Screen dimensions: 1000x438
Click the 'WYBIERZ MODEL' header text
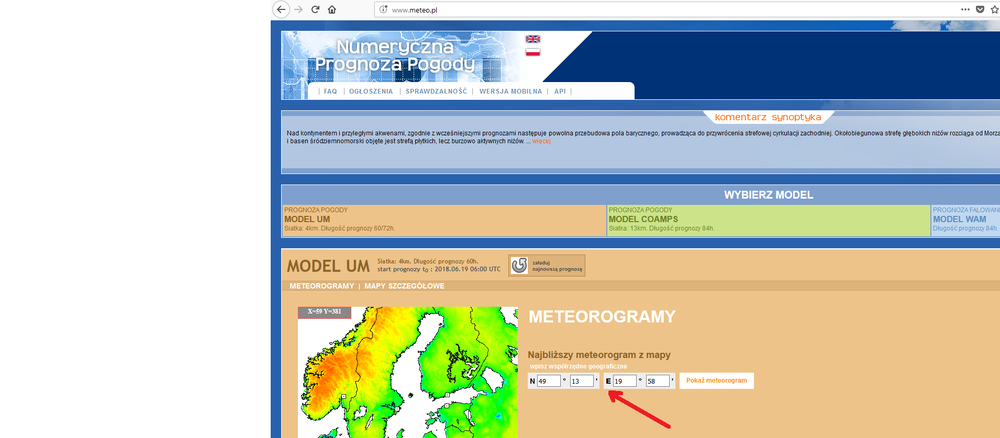(x=768, y=195)
